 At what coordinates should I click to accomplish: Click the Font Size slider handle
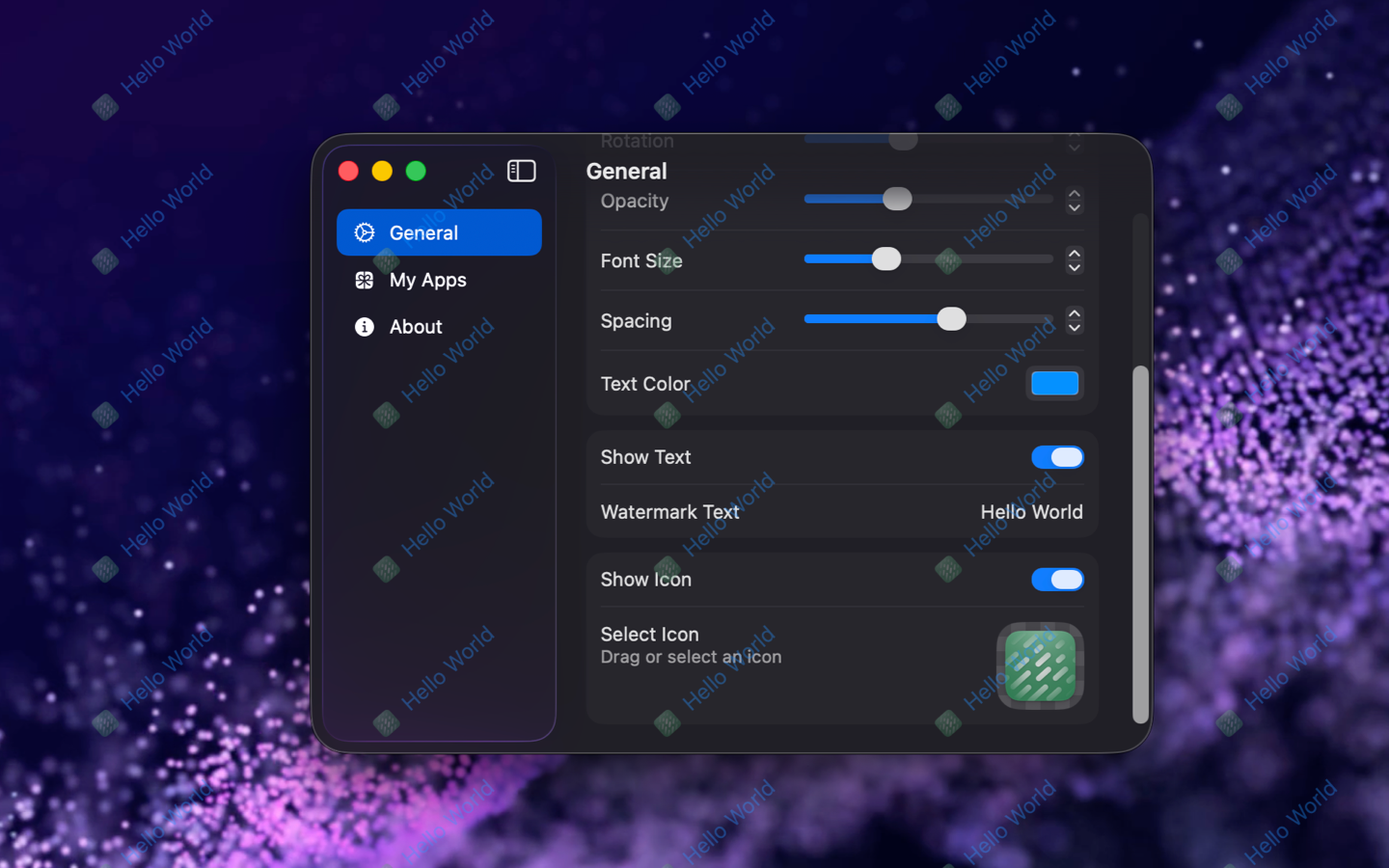tap(885, 258)
